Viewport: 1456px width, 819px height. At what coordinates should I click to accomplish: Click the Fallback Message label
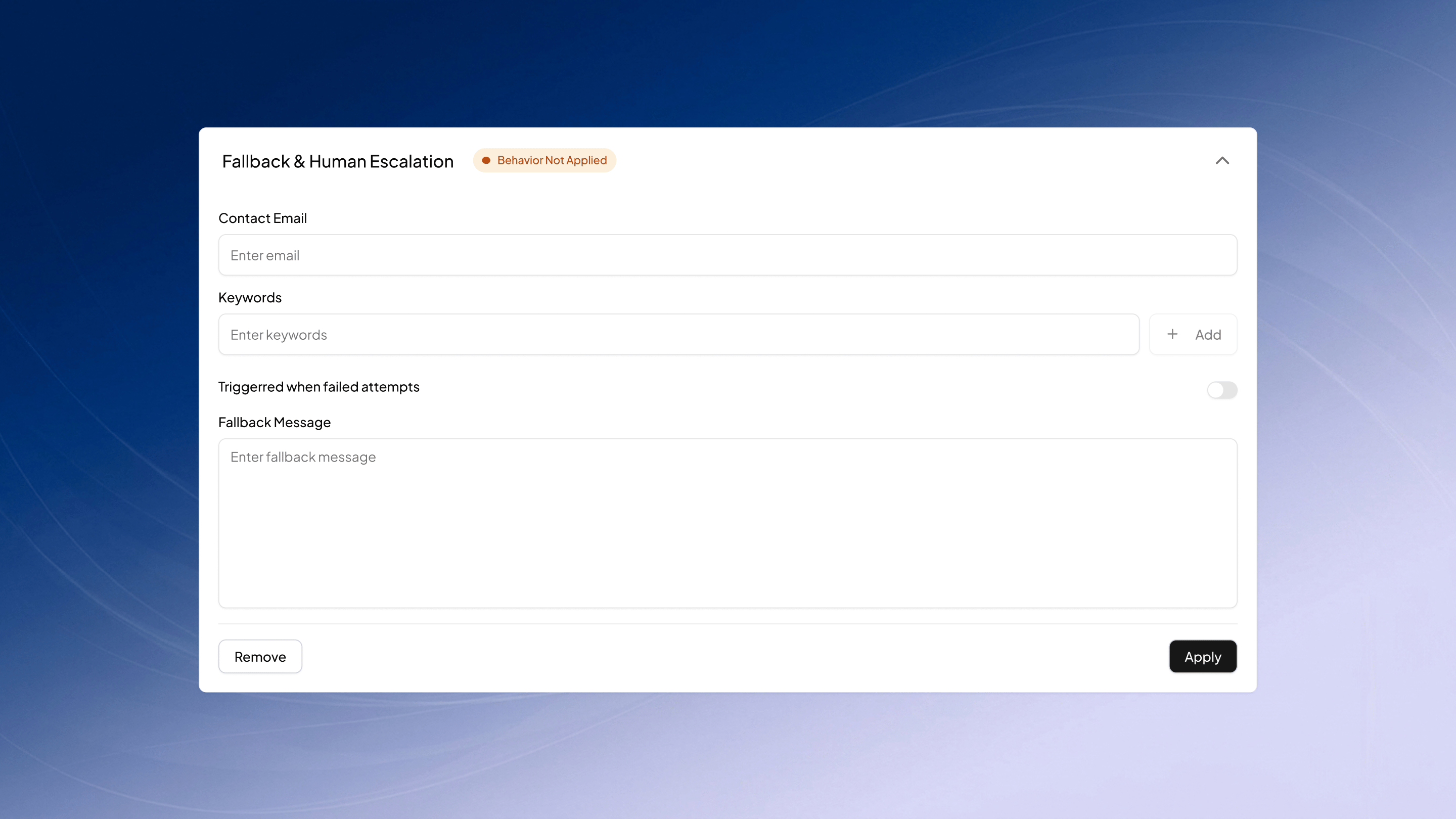[274, 422]
